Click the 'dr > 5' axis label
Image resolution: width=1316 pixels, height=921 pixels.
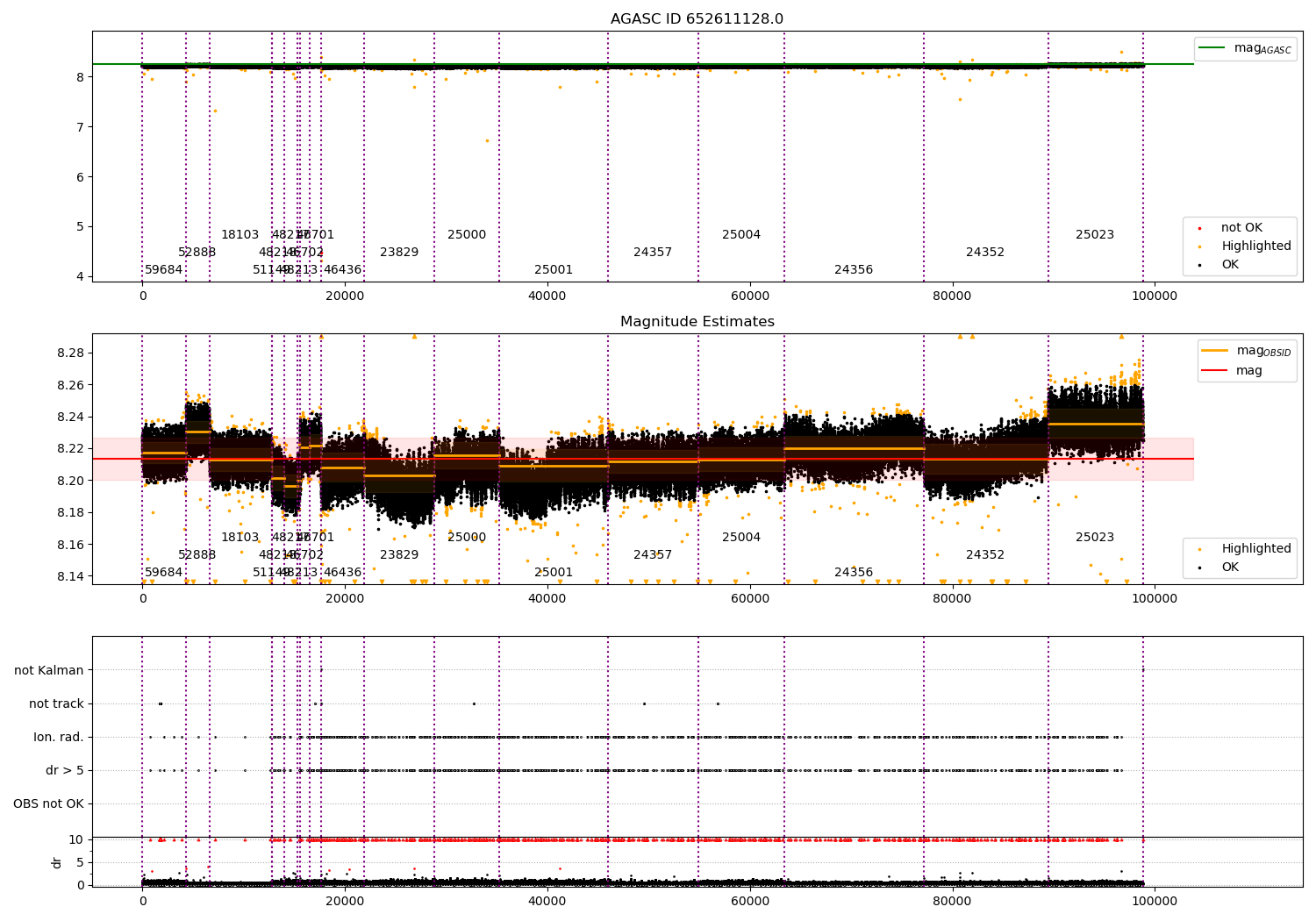tap(65, 770)
